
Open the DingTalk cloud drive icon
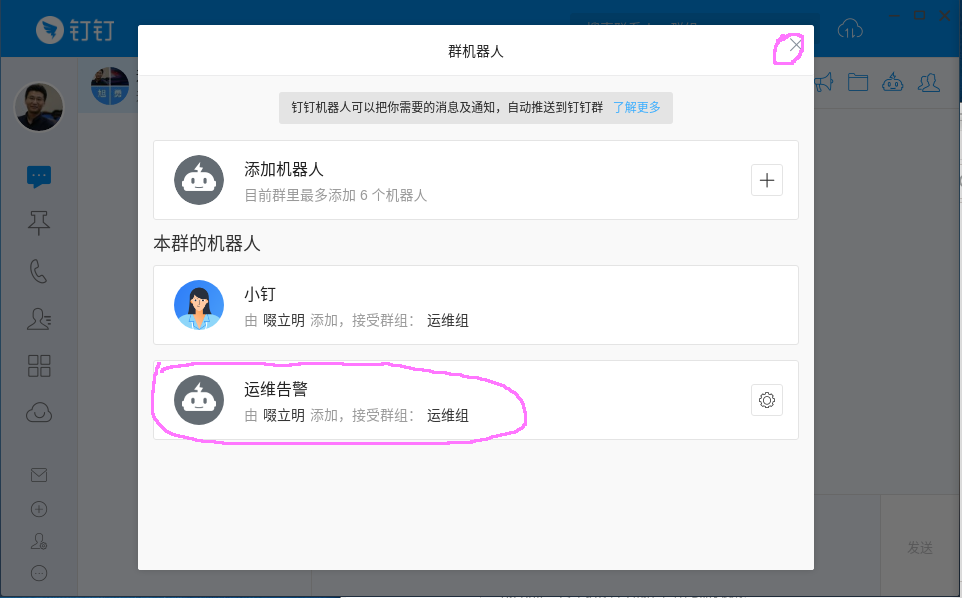pyautogui.click(x=39, y=412)
